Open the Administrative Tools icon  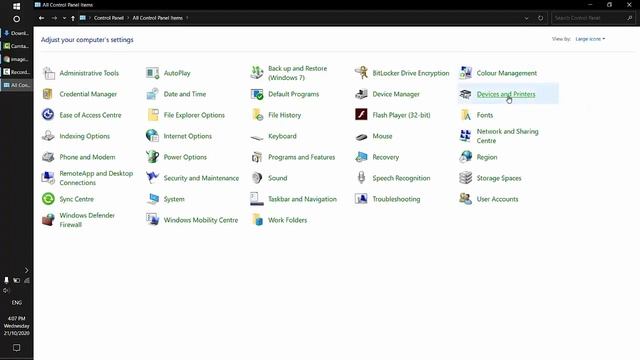pos(49,73)
